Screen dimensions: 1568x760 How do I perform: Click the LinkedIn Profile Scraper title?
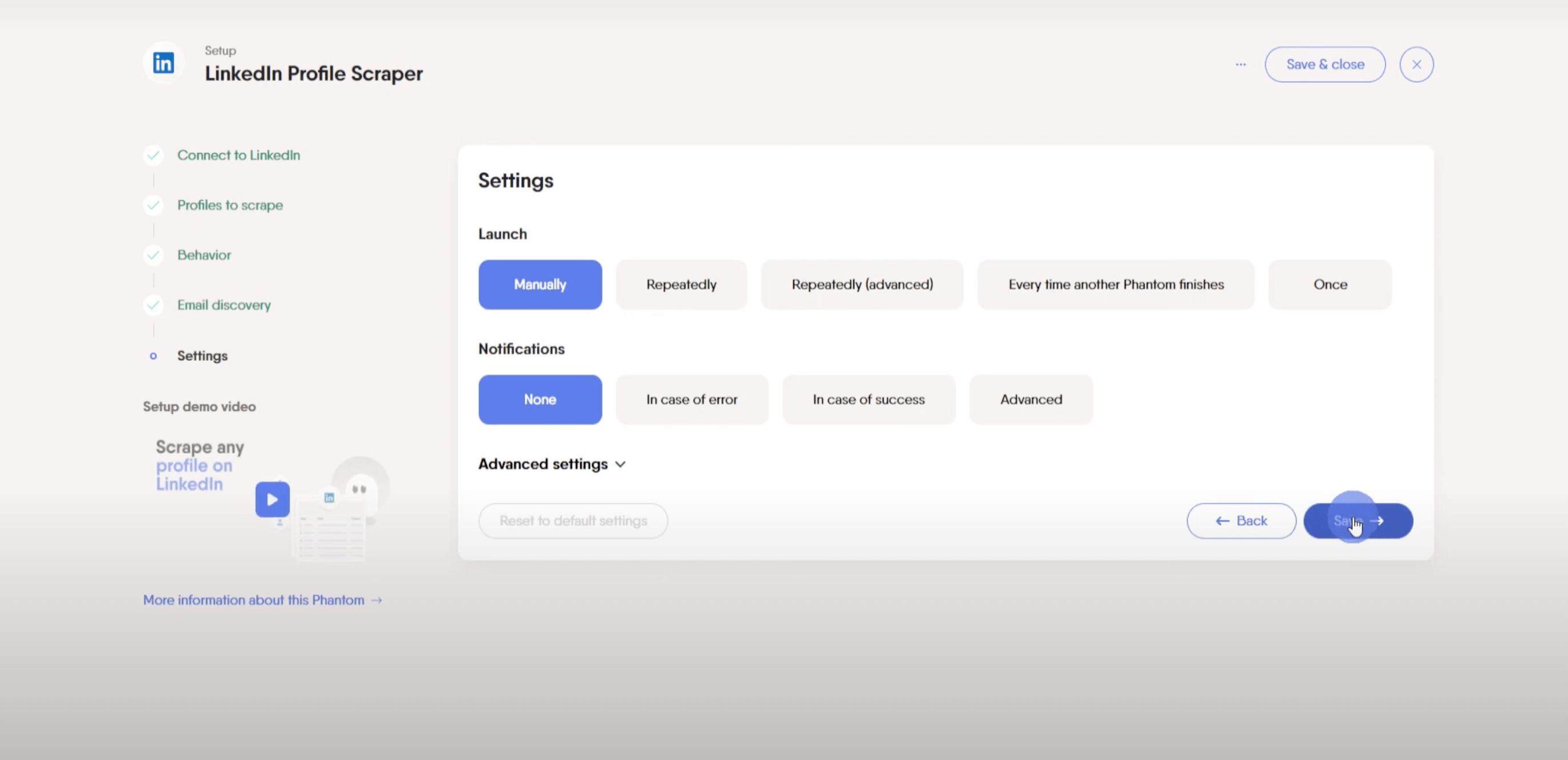[x=314, y=74]
